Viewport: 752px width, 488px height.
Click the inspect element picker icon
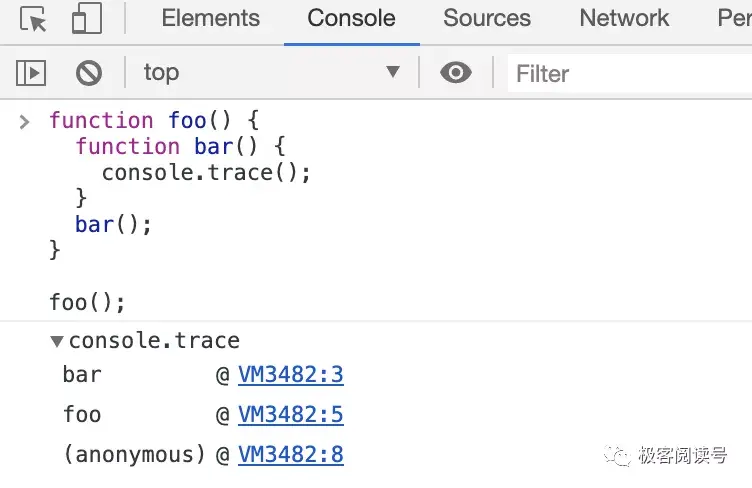tap(33, 19)
